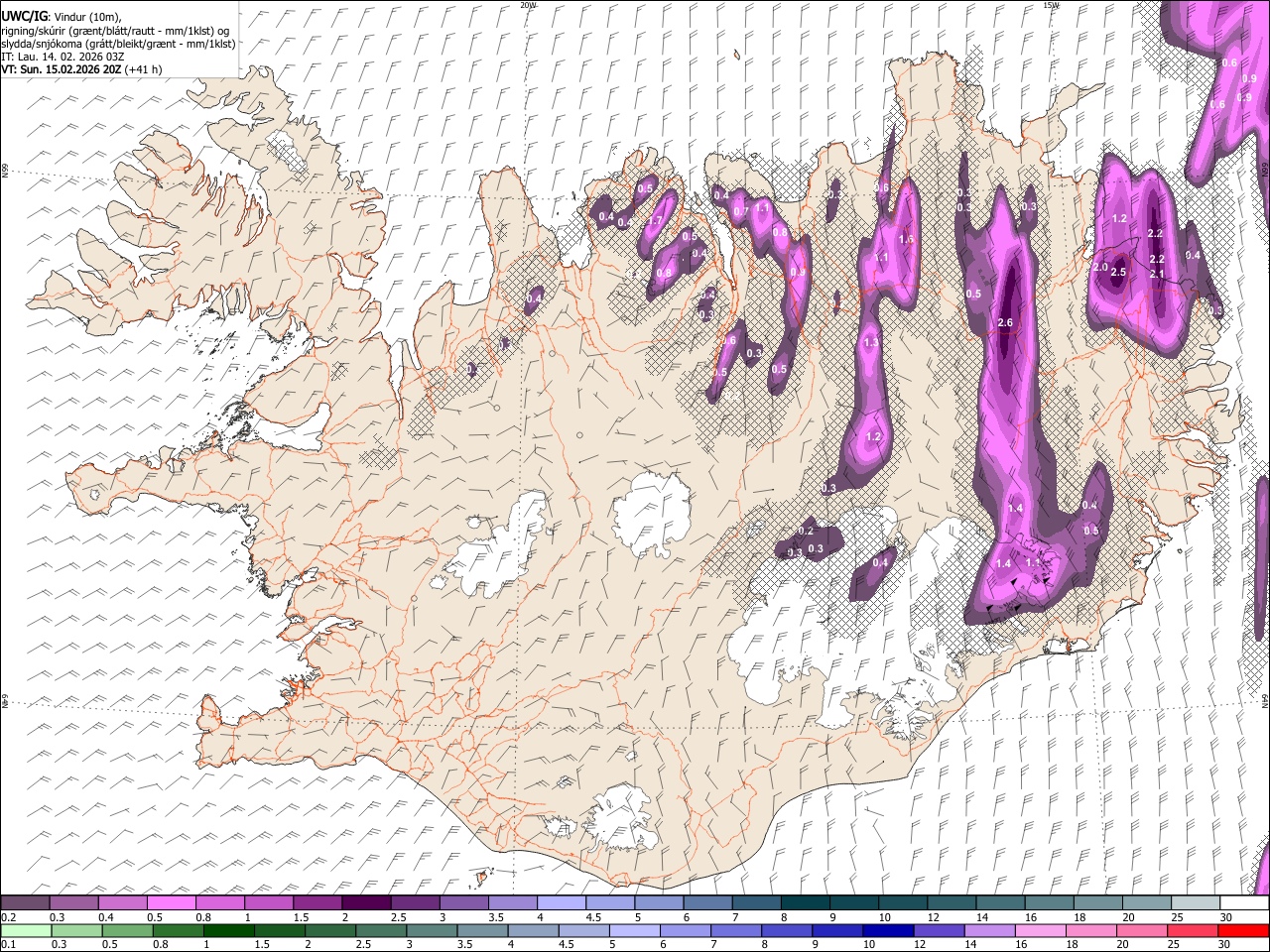Viewport: 1270px width, 952px height.
Task: Click the 'UWC/IG' title text in header box
Action: pos(24,16)
